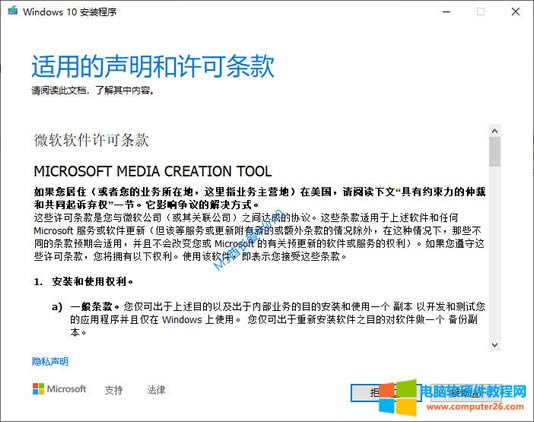Click the license text scrollbar thumb
The width and height of the screenshot is (534, 422).
[x=495, y=152]
